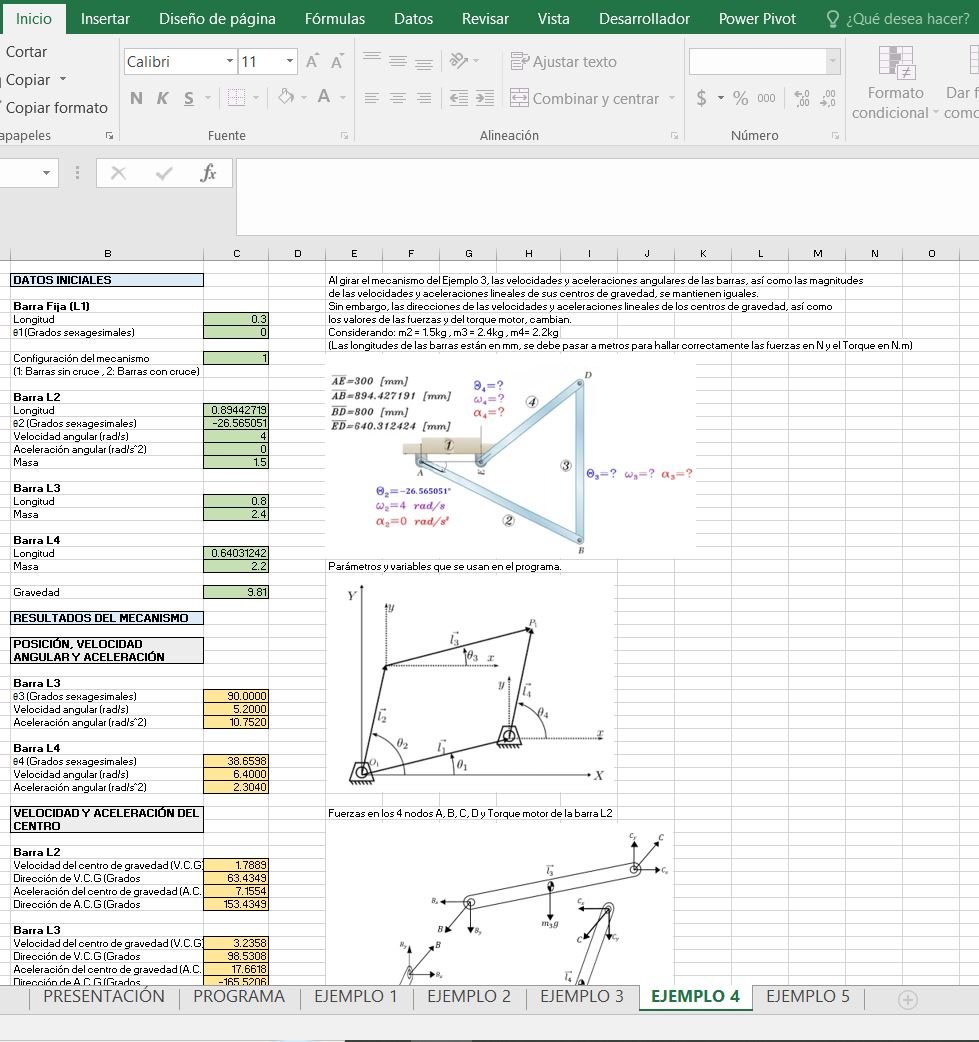The width and height of the screenshot is (979, 1042).
Task: Align text left icon
Action: coord(372,98)
